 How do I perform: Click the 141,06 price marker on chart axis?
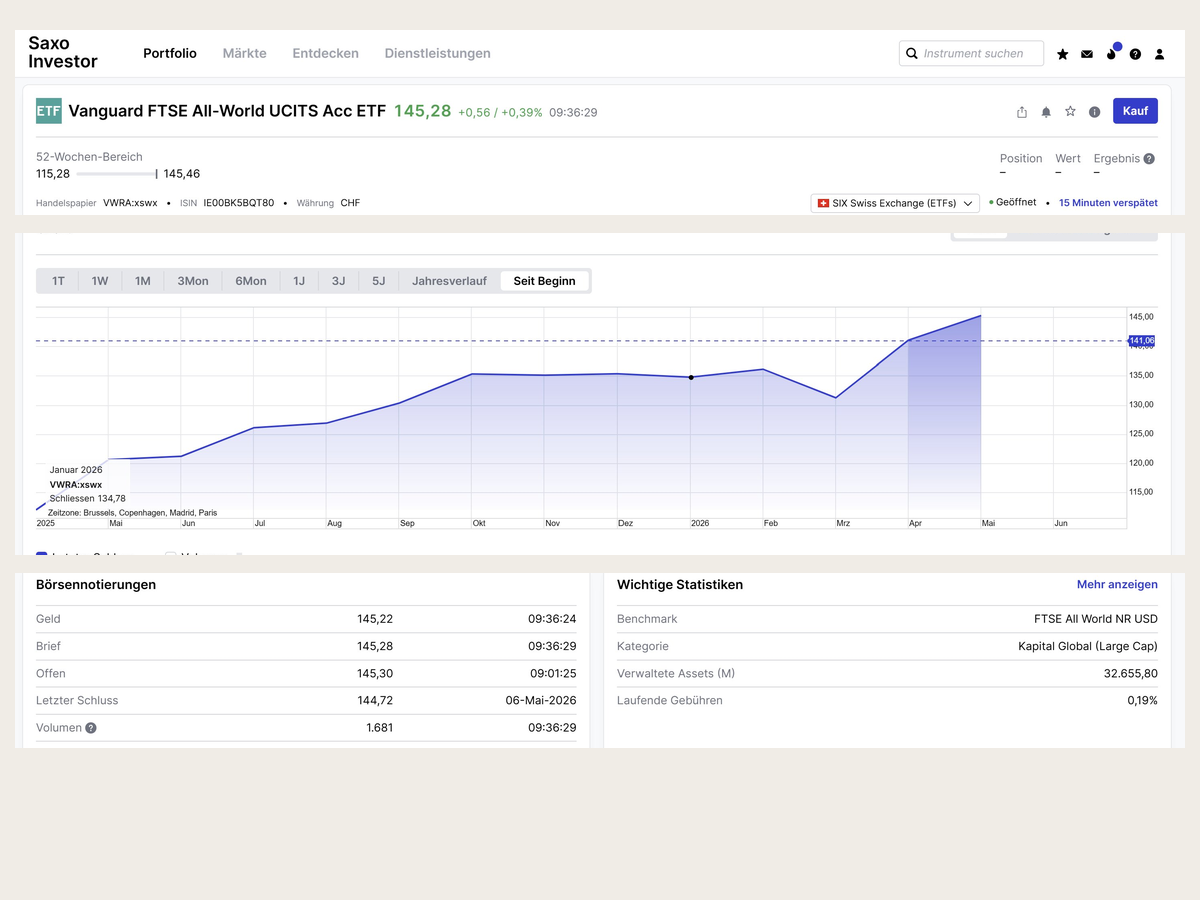coord(1141,341)
